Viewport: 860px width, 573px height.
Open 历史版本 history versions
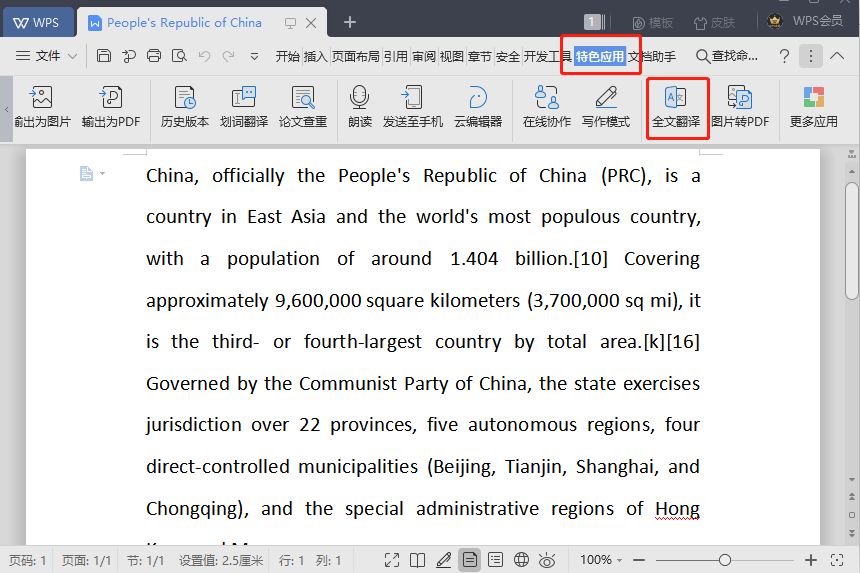(x=185, y=107)
